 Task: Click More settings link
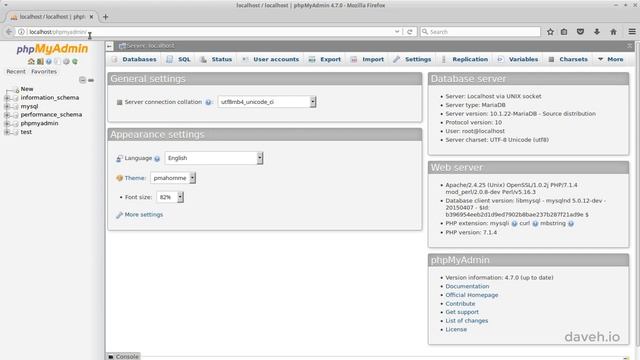[x=144, y=215]
